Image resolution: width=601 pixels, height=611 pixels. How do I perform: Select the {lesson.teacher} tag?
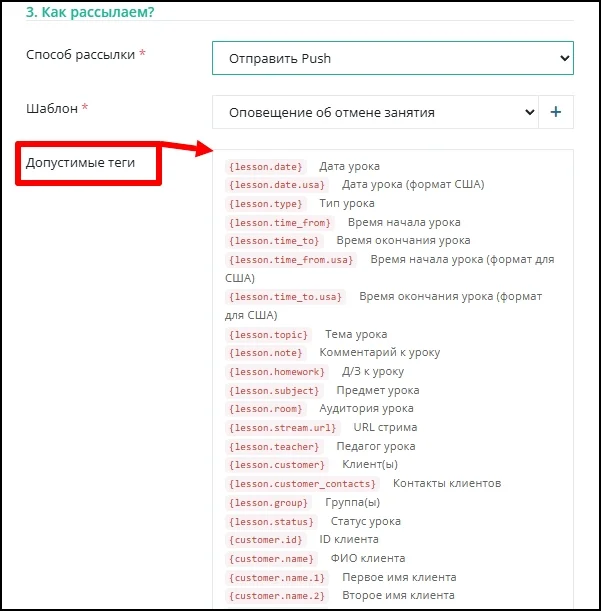[x=274, y=447]
